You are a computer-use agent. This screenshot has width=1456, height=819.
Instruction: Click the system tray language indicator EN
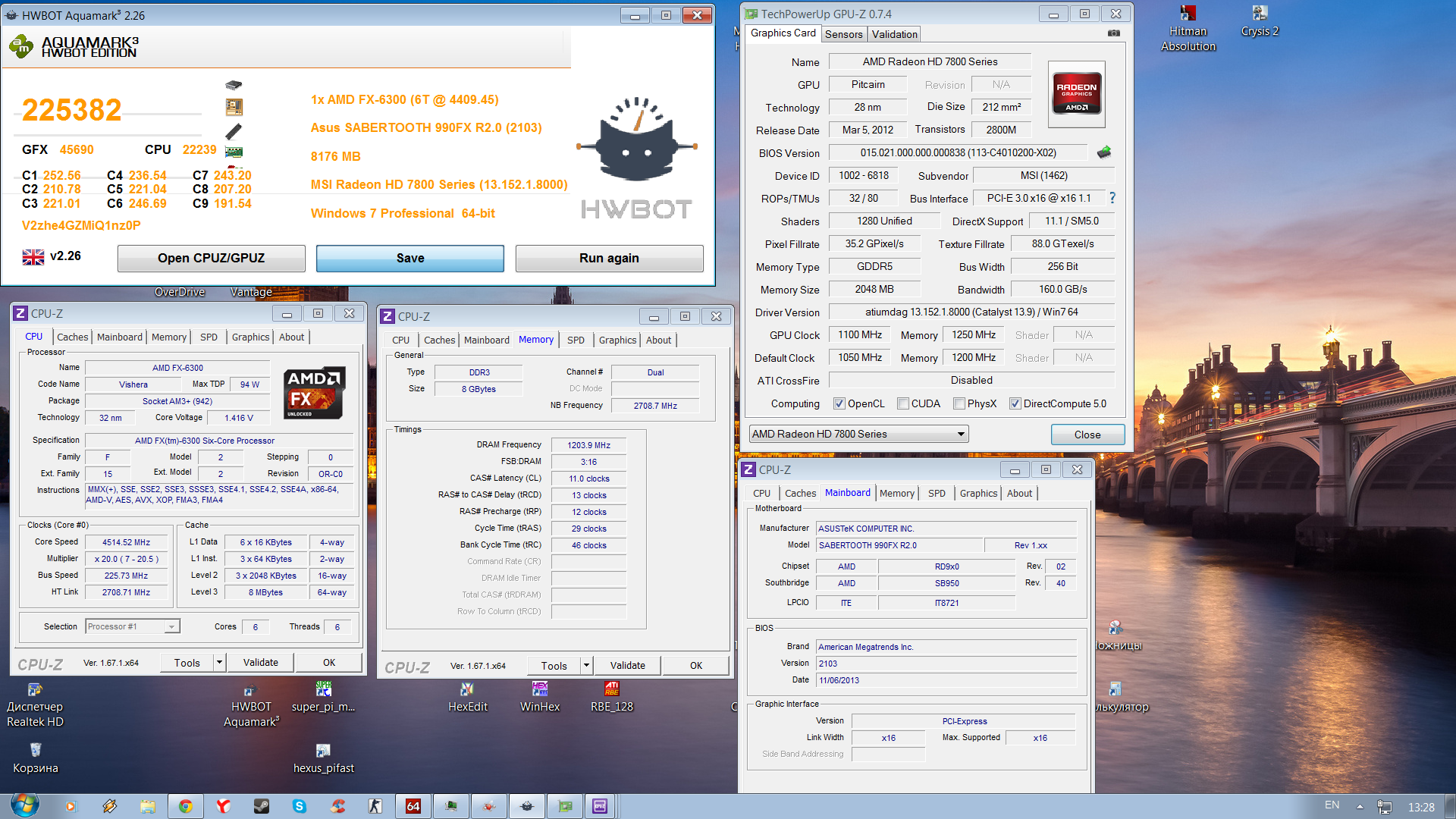[1332, 805]
